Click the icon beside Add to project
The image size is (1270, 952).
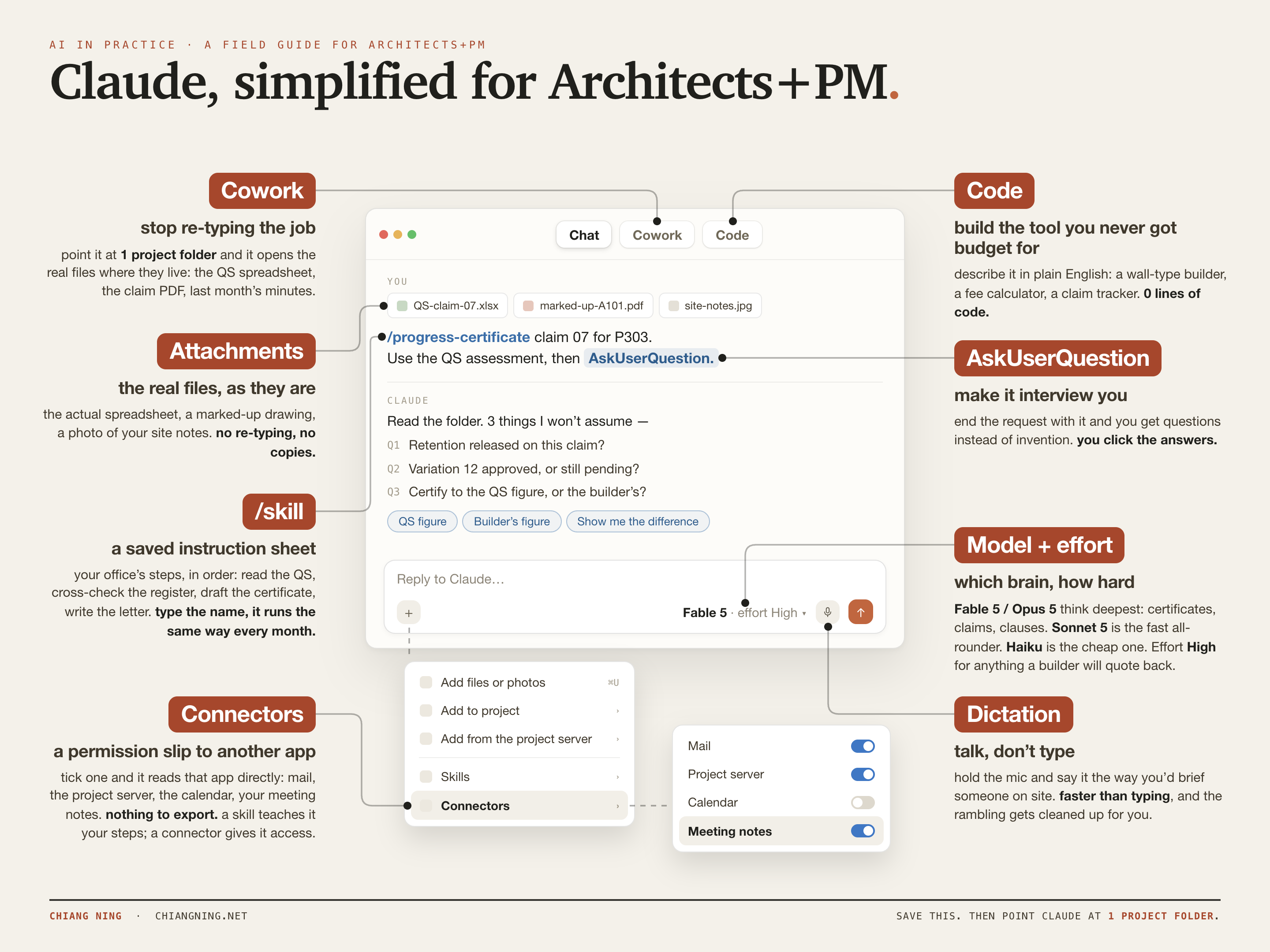pos(426,710)
